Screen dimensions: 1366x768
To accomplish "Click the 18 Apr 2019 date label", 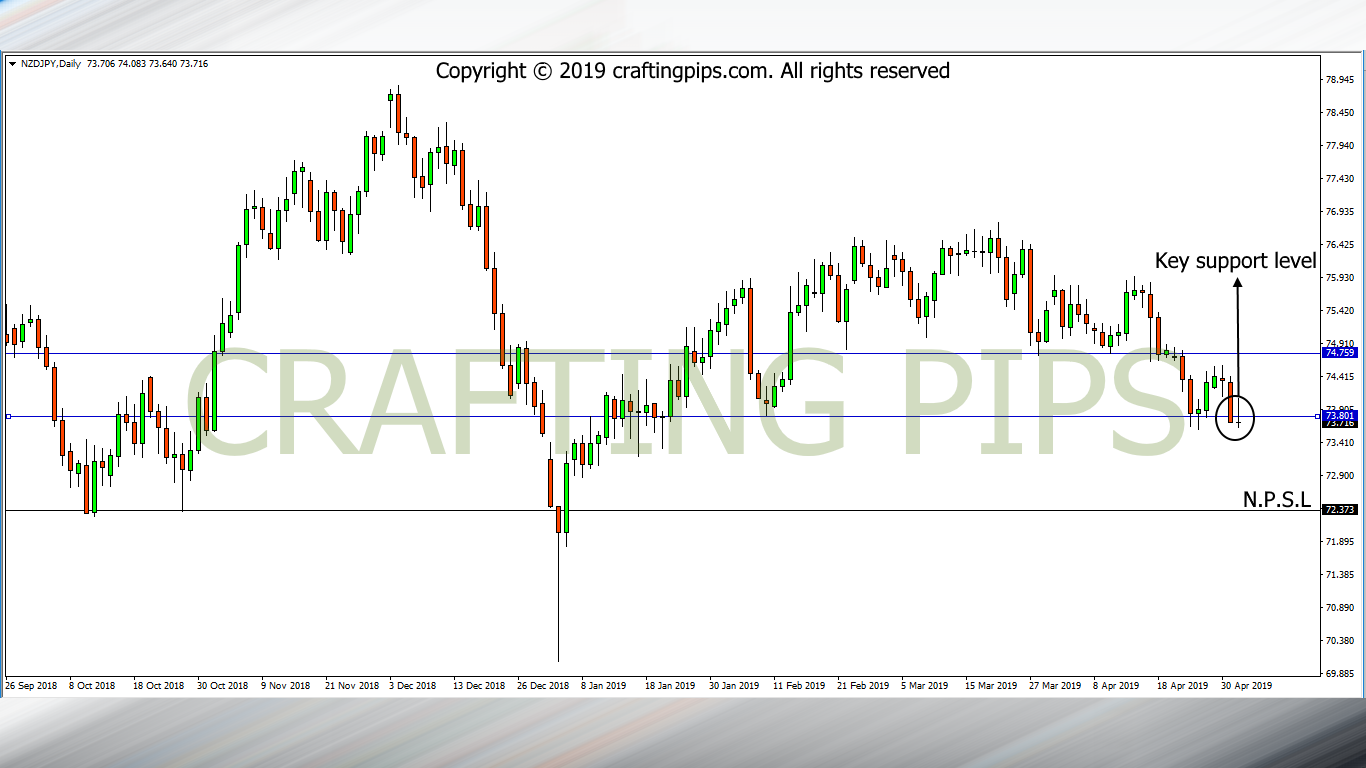I will (x=1183, y=686).
